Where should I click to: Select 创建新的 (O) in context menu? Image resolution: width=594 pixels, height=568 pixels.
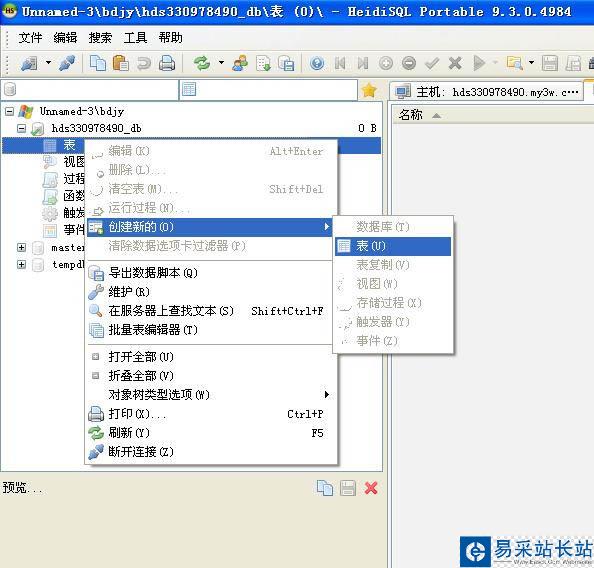(209, 227)
